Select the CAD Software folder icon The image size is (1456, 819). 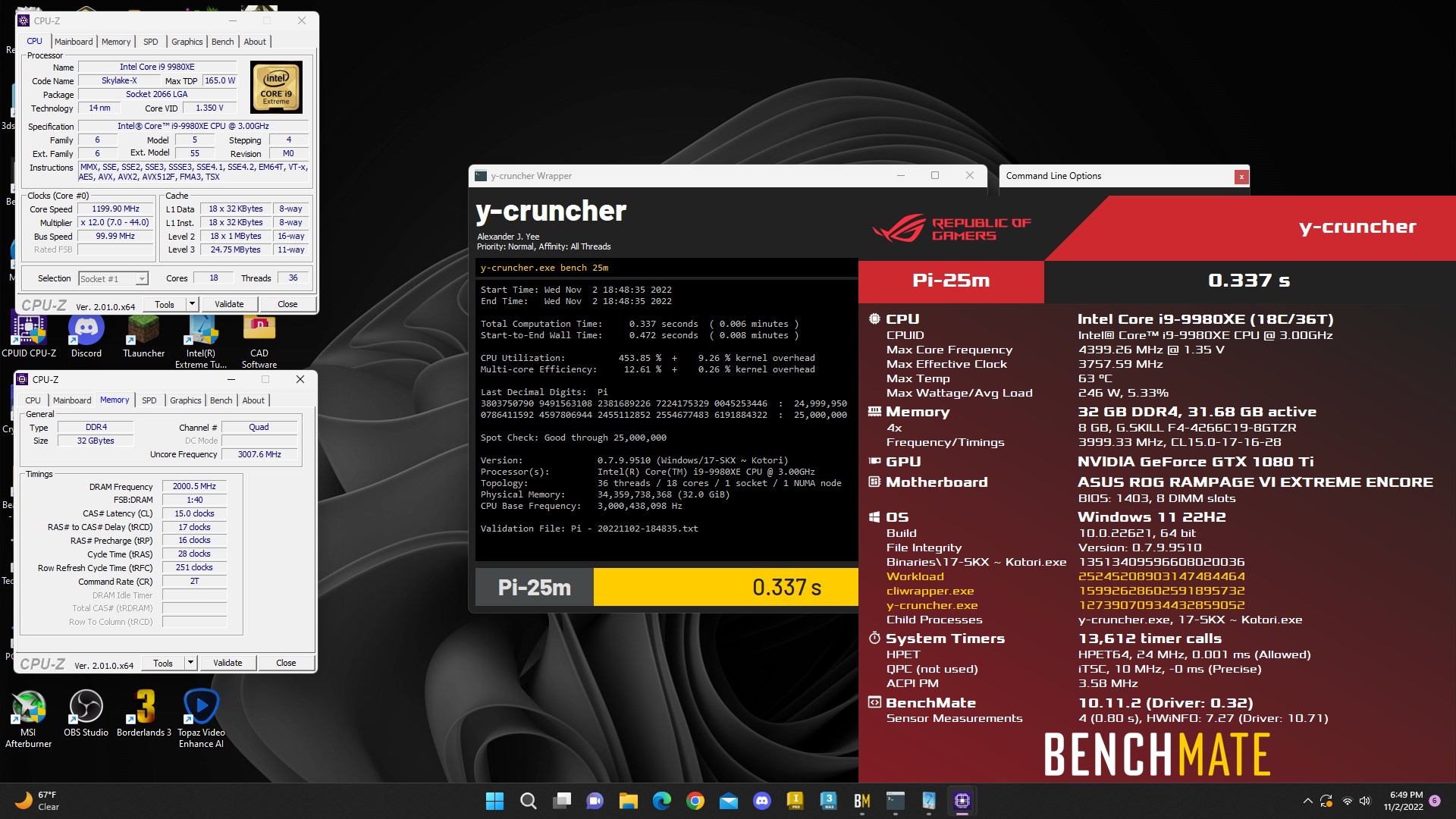[259, 340]
